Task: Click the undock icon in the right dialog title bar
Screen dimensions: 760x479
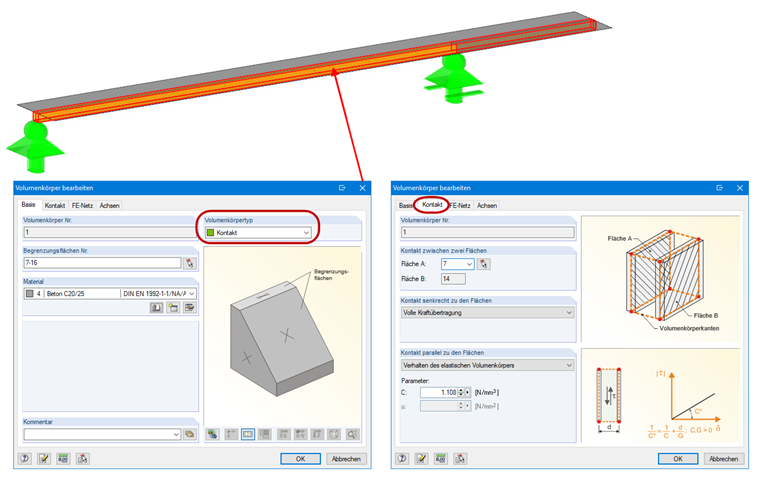Action: 720,188
